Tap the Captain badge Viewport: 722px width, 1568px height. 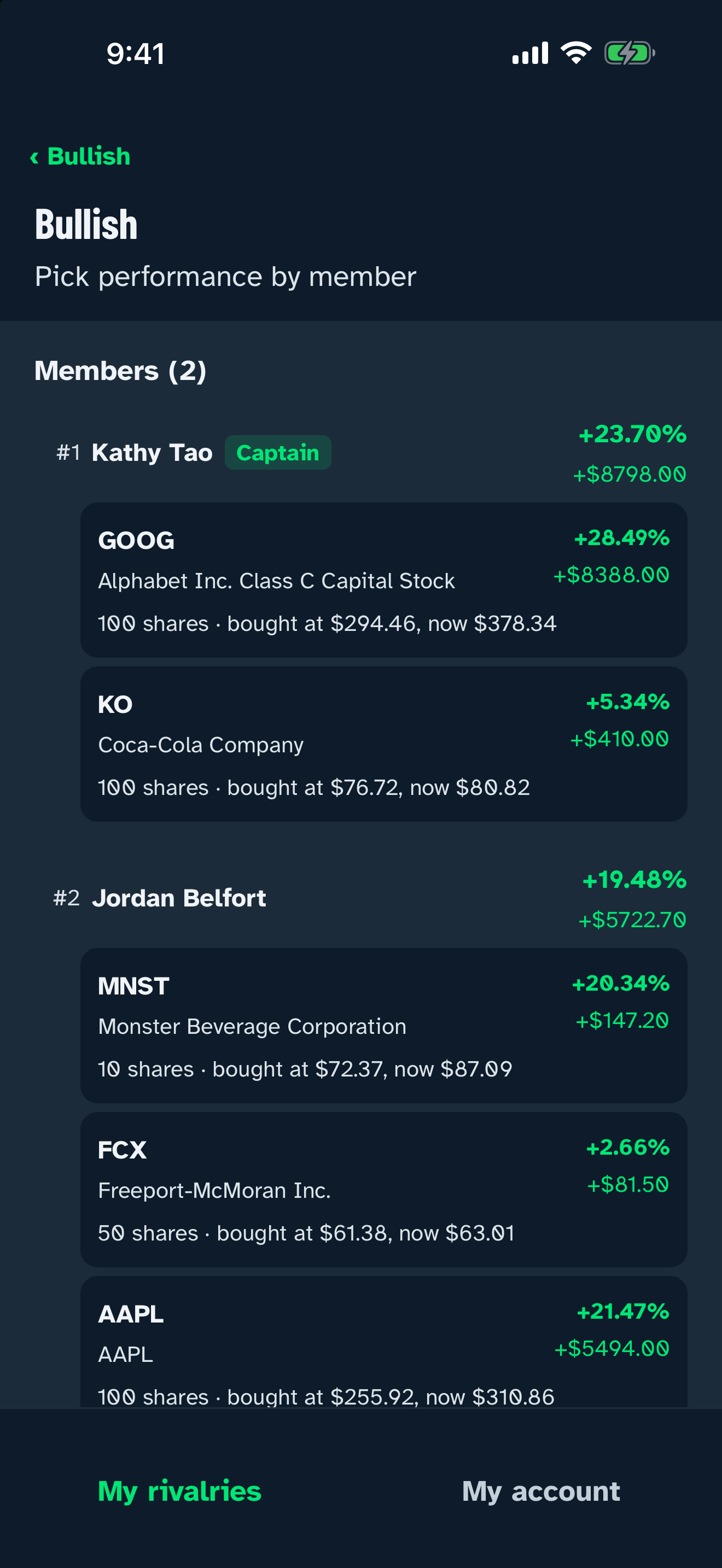pyautogui.click(x=278, y=452)
